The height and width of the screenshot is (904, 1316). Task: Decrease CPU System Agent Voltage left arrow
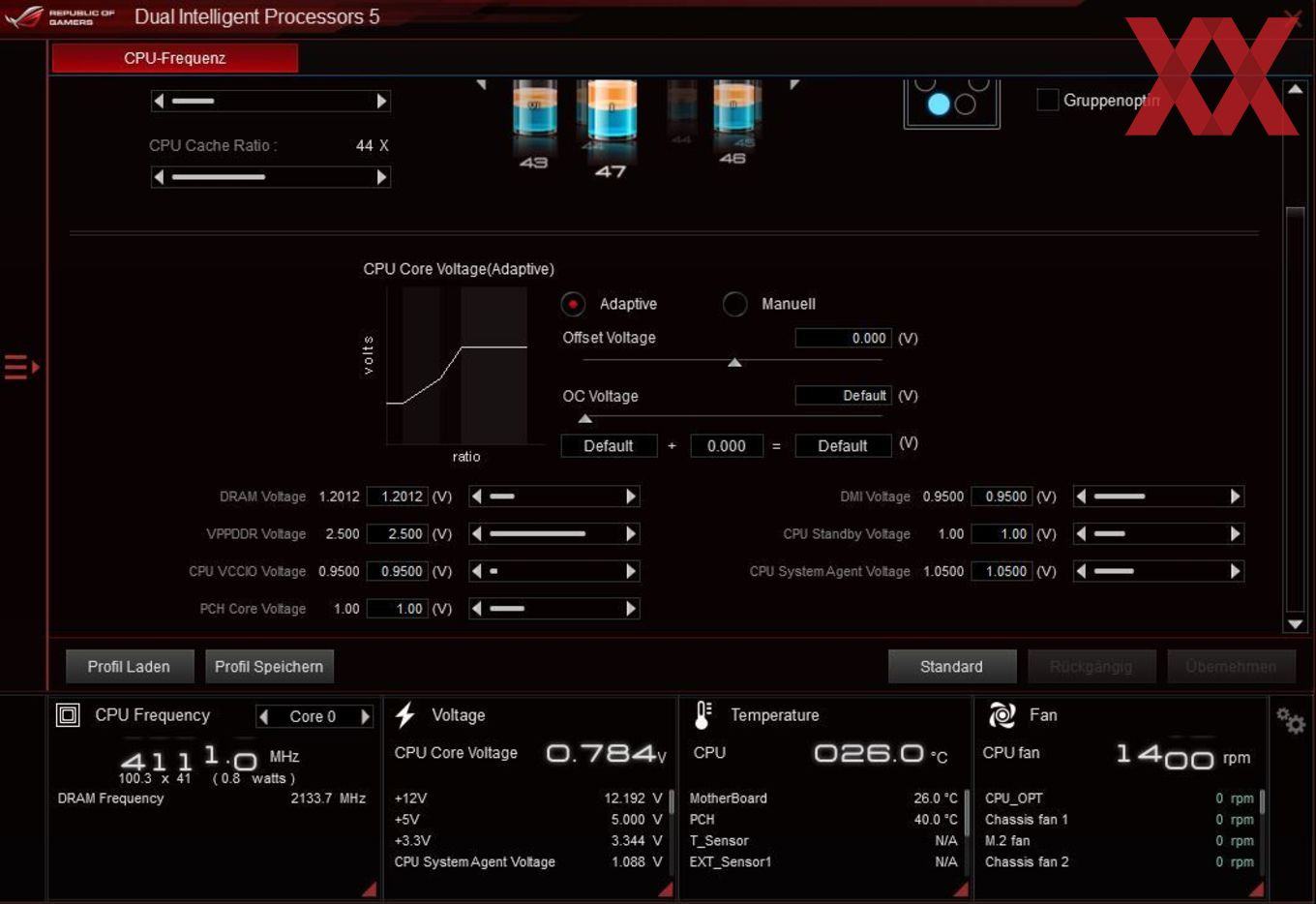point(1081,571)
